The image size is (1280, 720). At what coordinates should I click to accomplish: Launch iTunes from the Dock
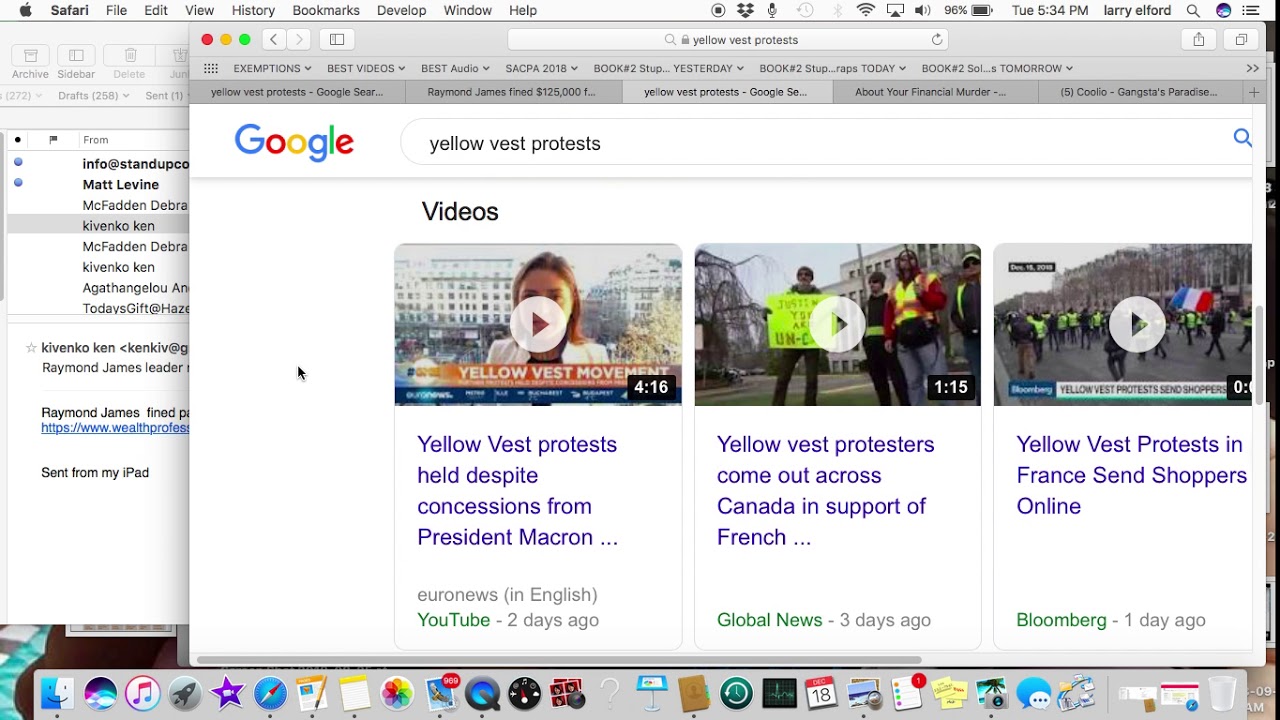[x=143, y=693]
